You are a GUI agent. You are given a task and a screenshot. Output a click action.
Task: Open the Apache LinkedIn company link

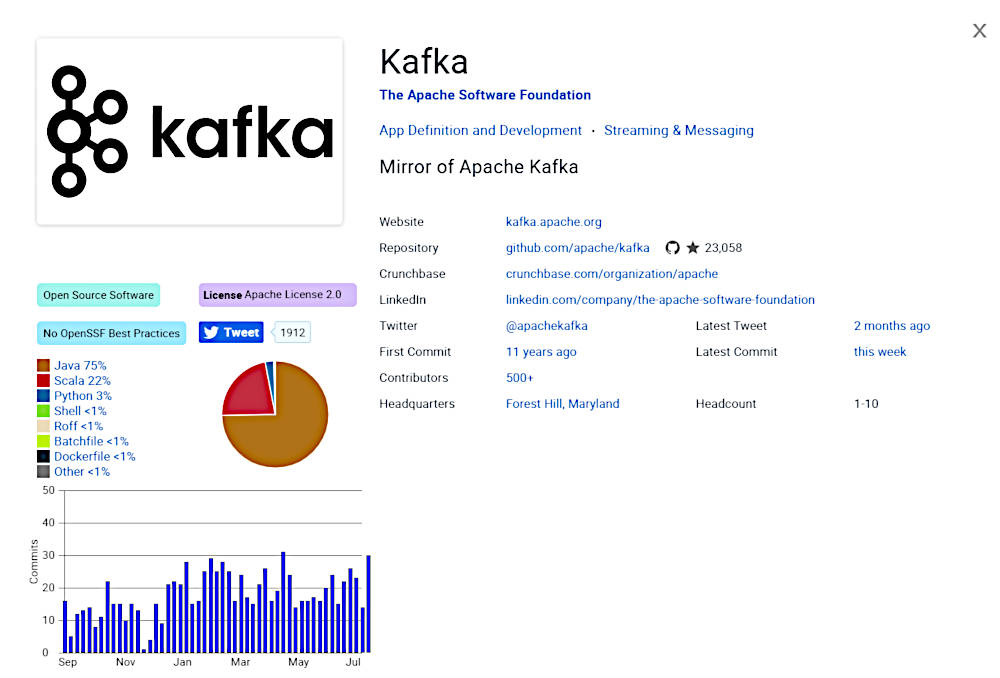tap(660, 300)
